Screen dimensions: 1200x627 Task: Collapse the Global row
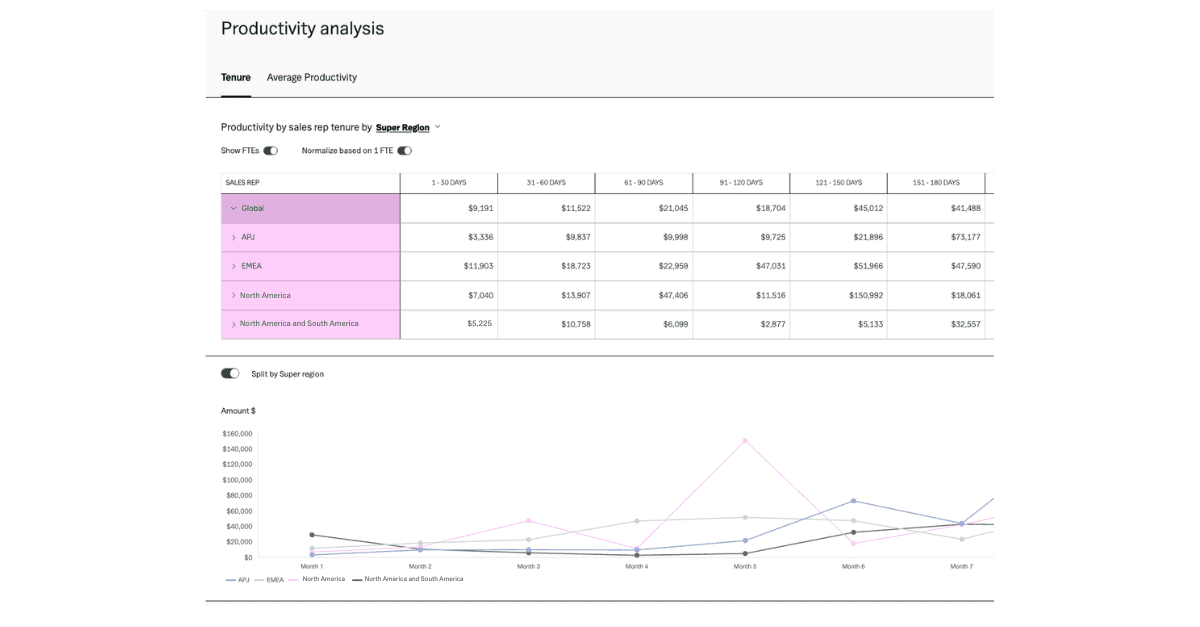click(x=234, y=208)
